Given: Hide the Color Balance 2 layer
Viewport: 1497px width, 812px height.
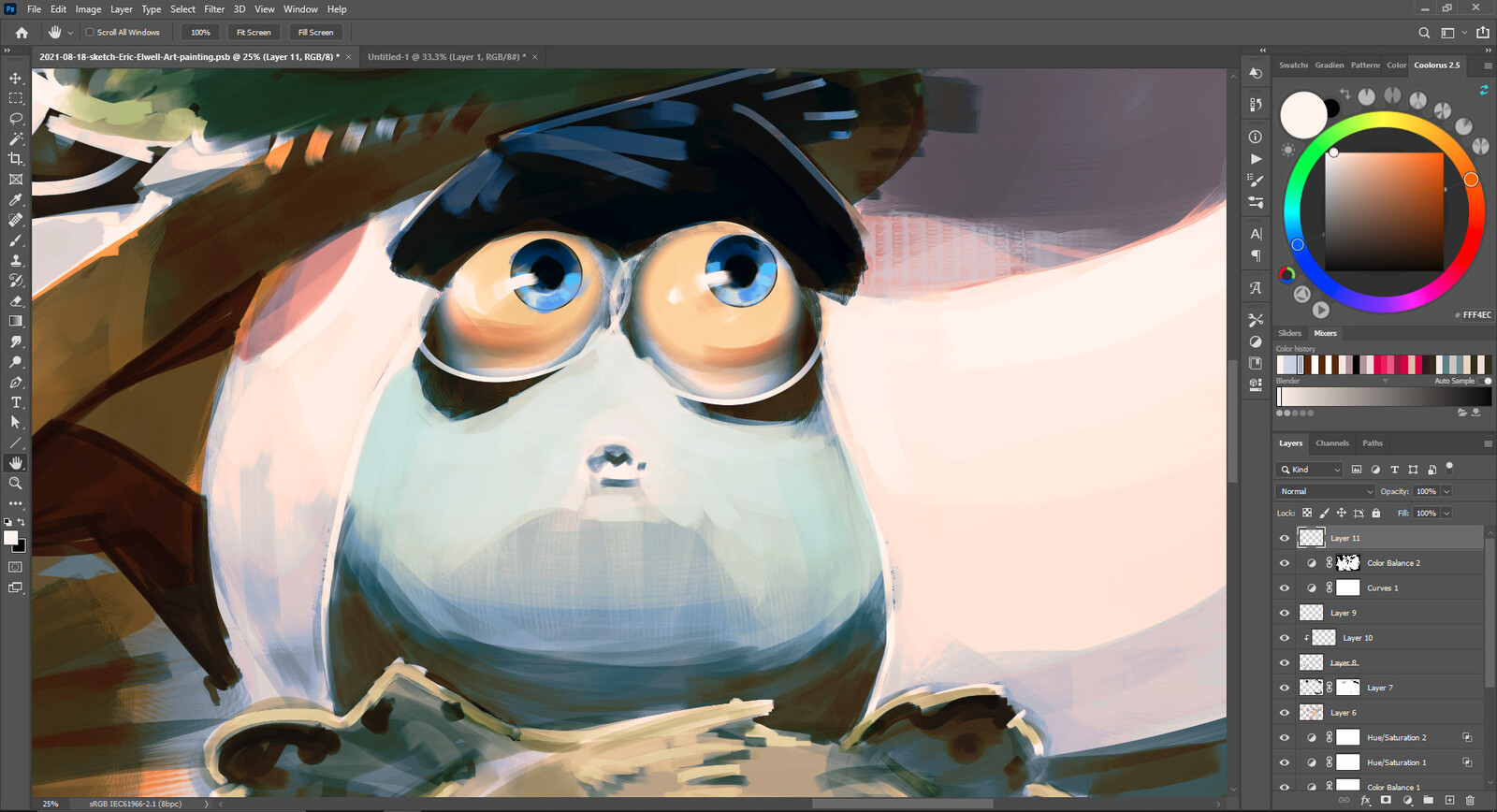Looking at the screenshot, I should tap(1285, 563).
